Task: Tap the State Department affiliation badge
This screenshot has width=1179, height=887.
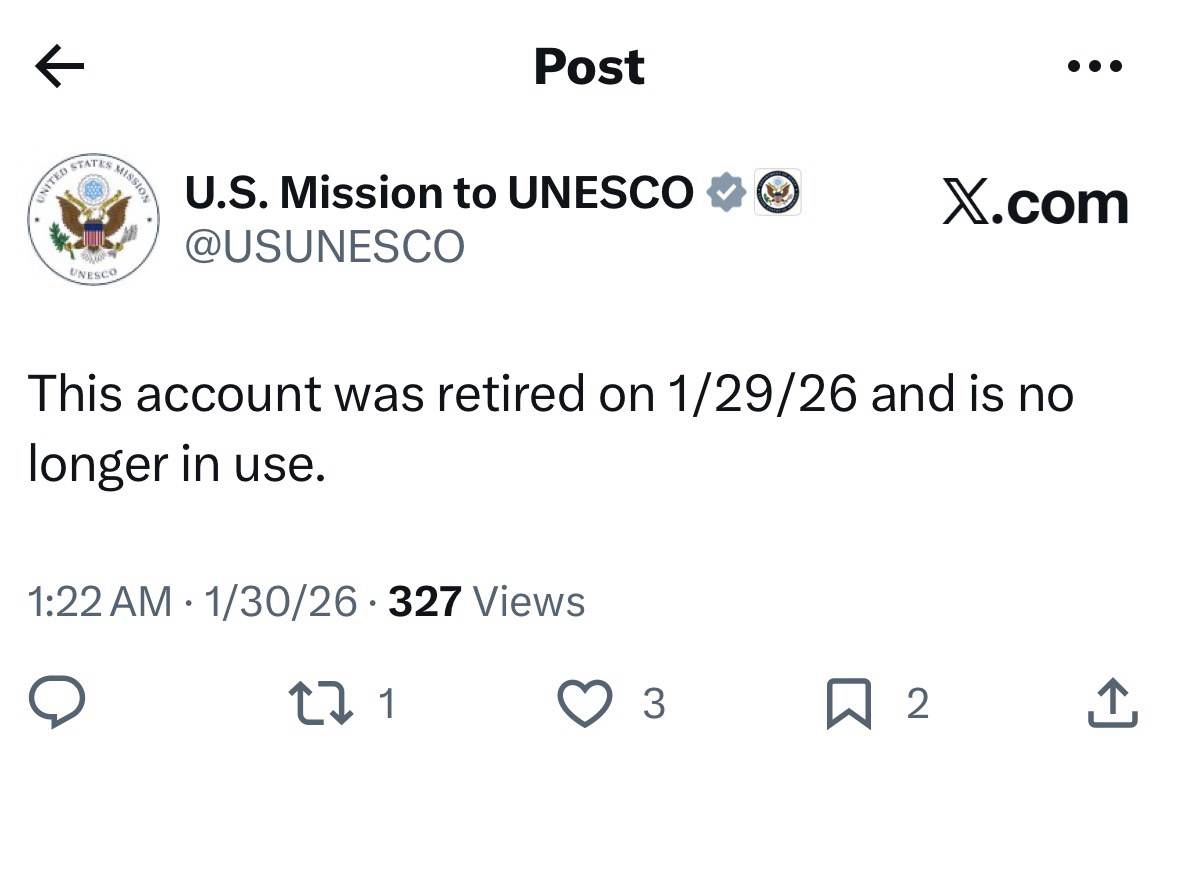Action: click(x=778, y=192)
